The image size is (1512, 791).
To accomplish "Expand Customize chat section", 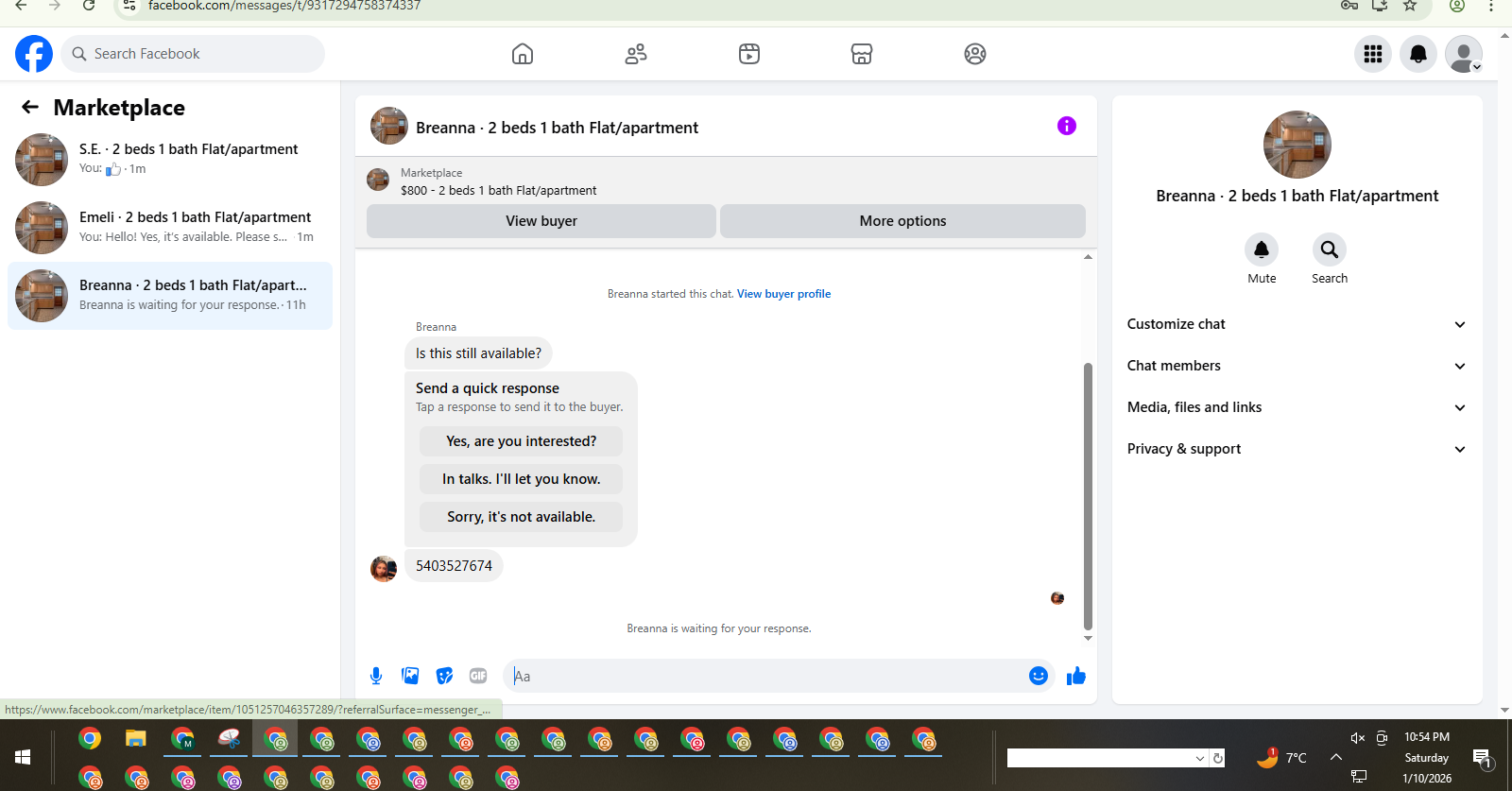I will pos(1297,324).
